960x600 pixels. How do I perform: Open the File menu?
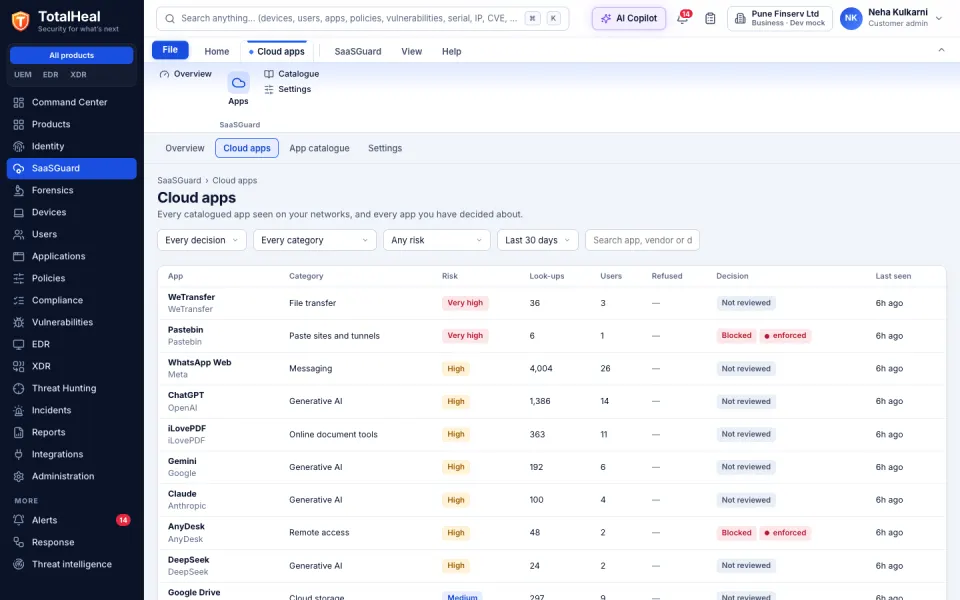[170, 50]
